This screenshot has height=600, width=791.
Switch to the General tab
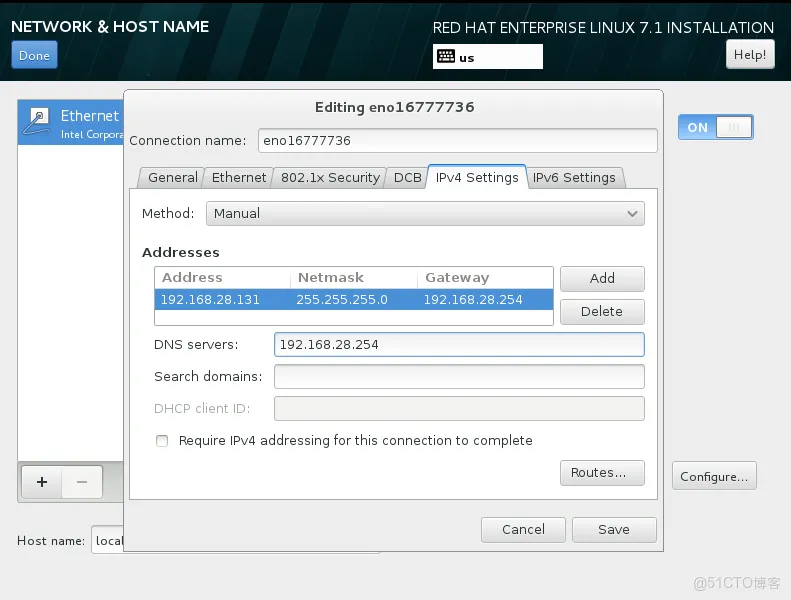click(x=173, y=178)
